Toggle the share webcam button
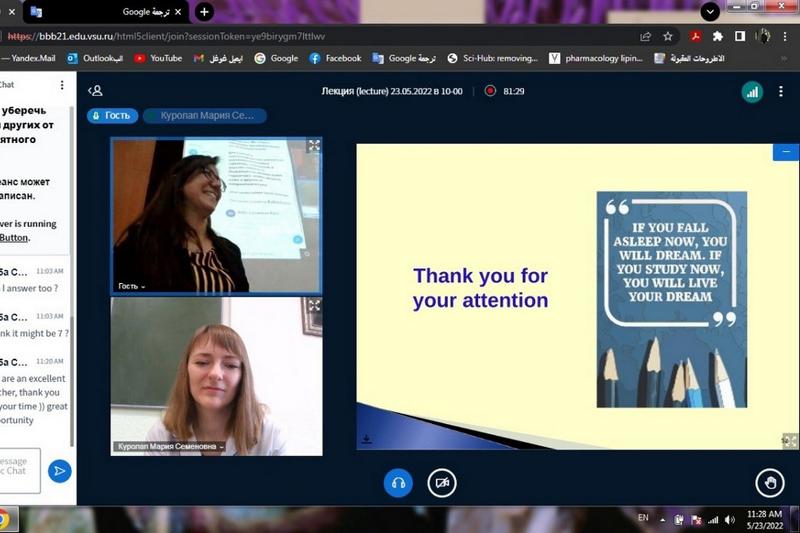800x533 pixels. click(441, 483)
